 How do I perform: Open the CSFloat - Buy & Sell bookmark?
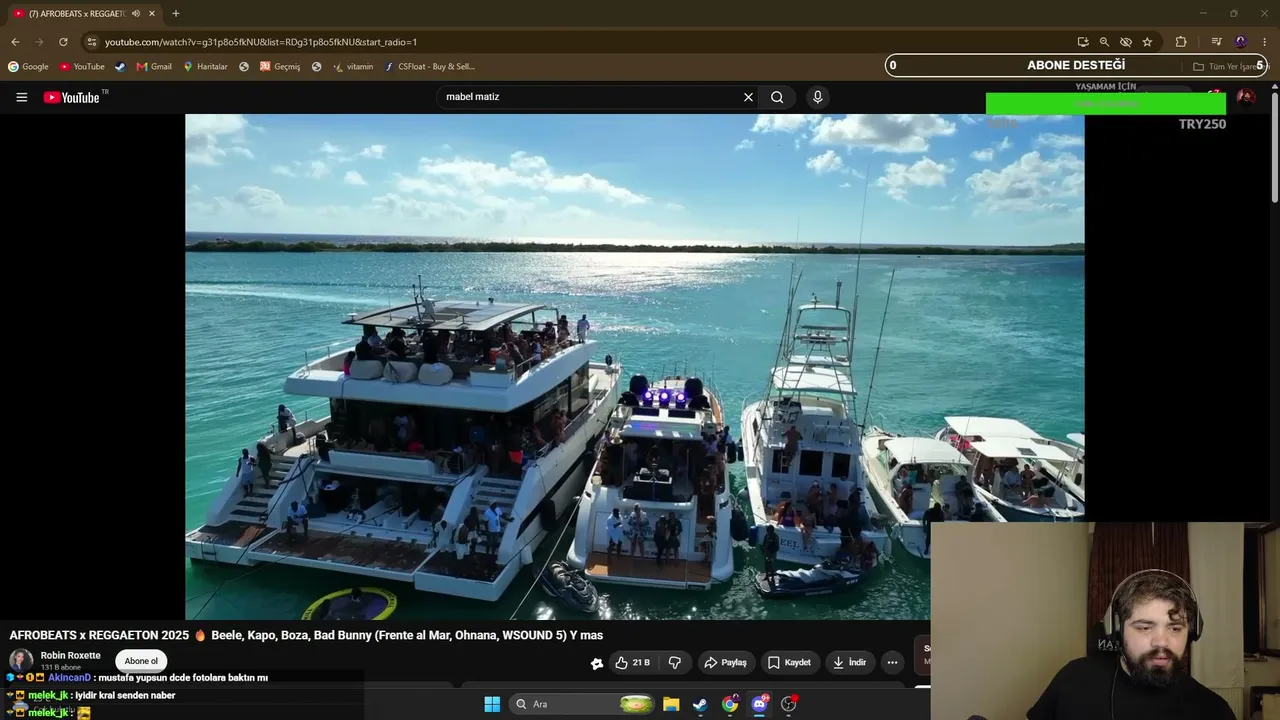pos(430,67)
